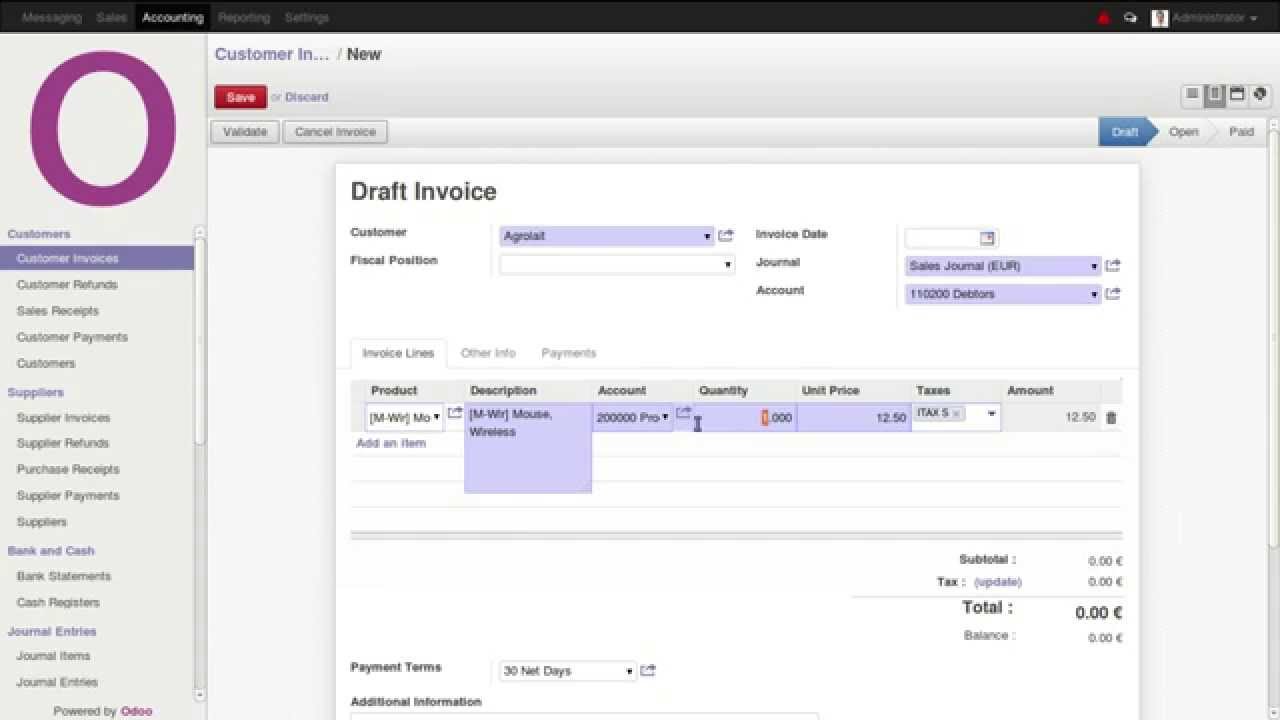Select the Draft status stage
Viewport: 1280px width, 720px height.
click(1125, 132)
